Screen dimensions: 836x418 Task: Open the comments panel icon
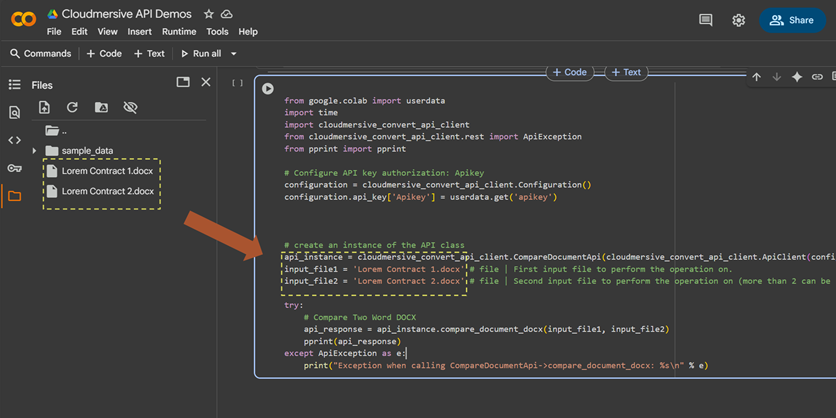[x=705, y=20]
